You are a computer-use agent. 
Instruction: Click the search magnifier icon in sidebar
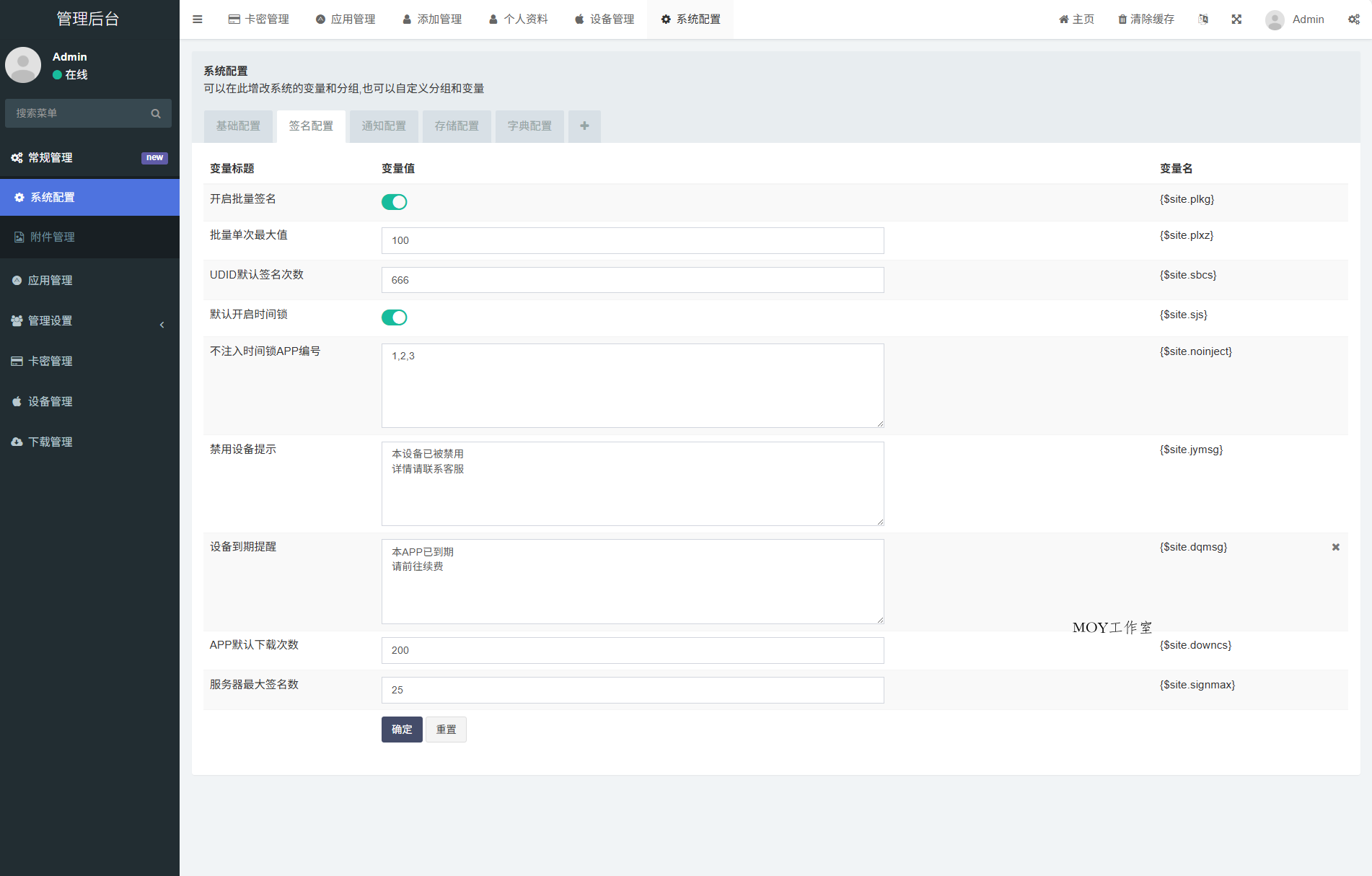coord(156,113)
